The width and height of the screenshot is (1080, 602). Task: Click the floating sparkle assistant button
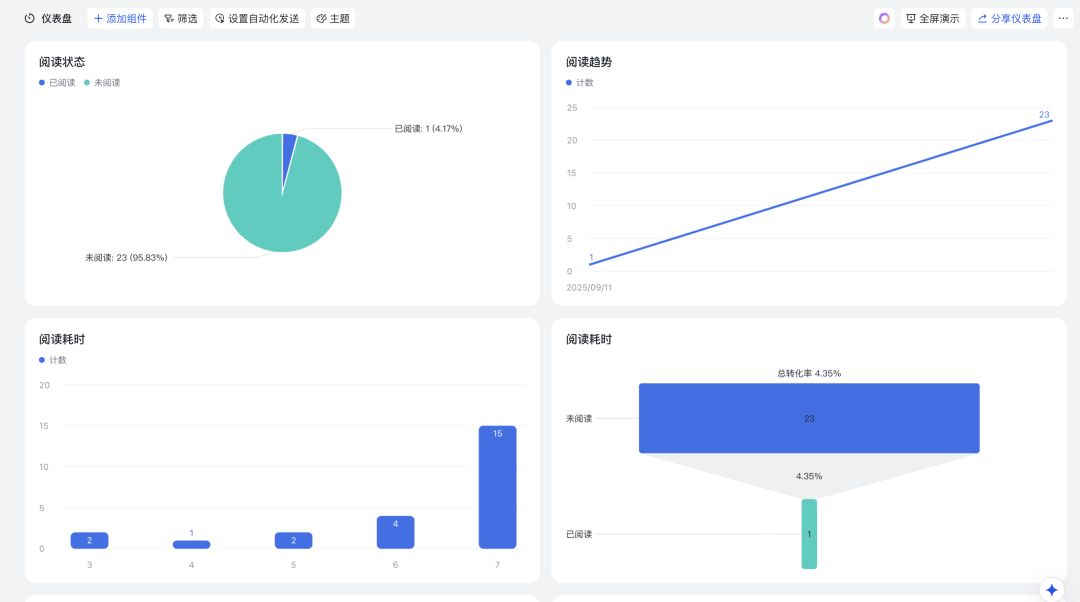click(1051, 590)
